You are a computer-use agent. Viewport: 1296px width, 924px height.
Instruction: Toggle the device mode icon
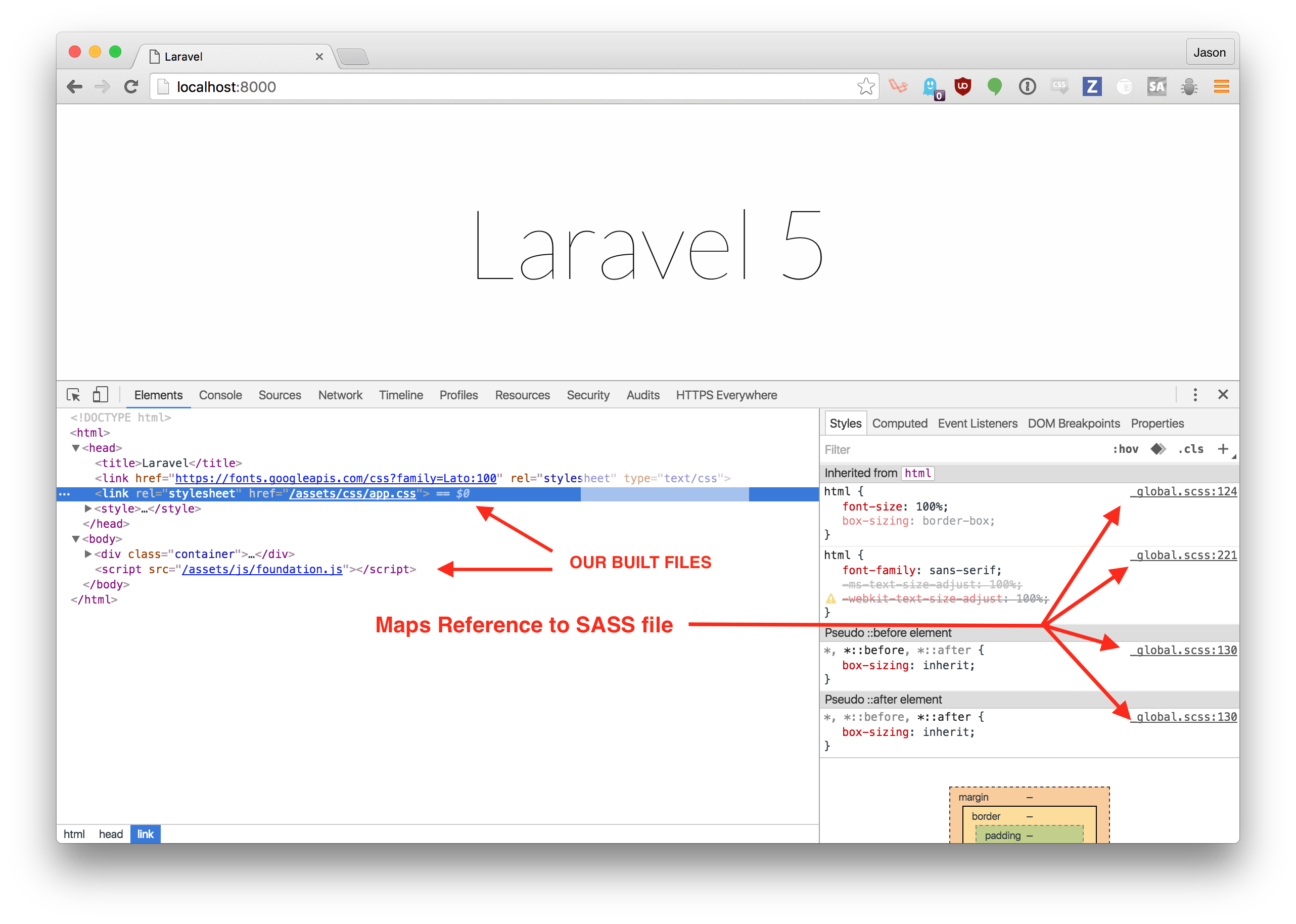click(x=101, y=394)
